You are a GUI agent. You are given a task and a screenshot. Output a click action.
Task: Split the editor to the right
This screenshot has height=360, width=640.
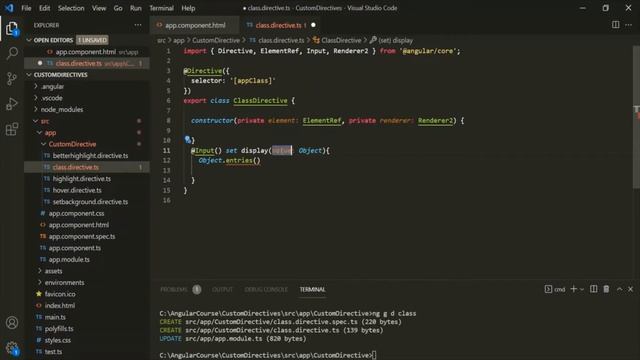(616, 25)
